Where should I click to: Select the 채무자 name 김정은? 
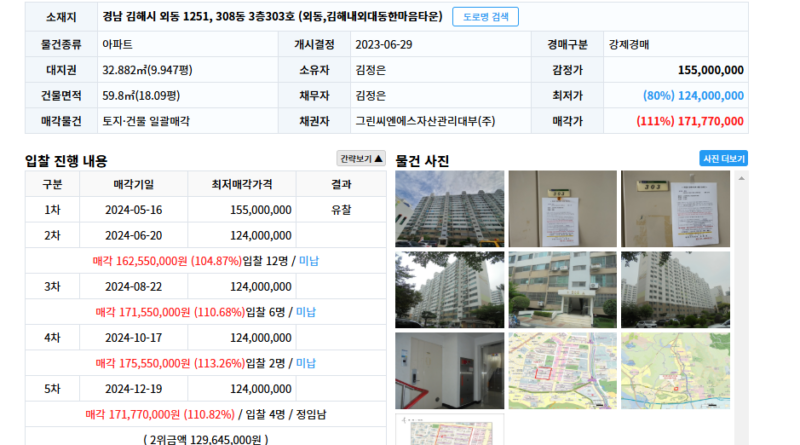(x=370, y=95)
